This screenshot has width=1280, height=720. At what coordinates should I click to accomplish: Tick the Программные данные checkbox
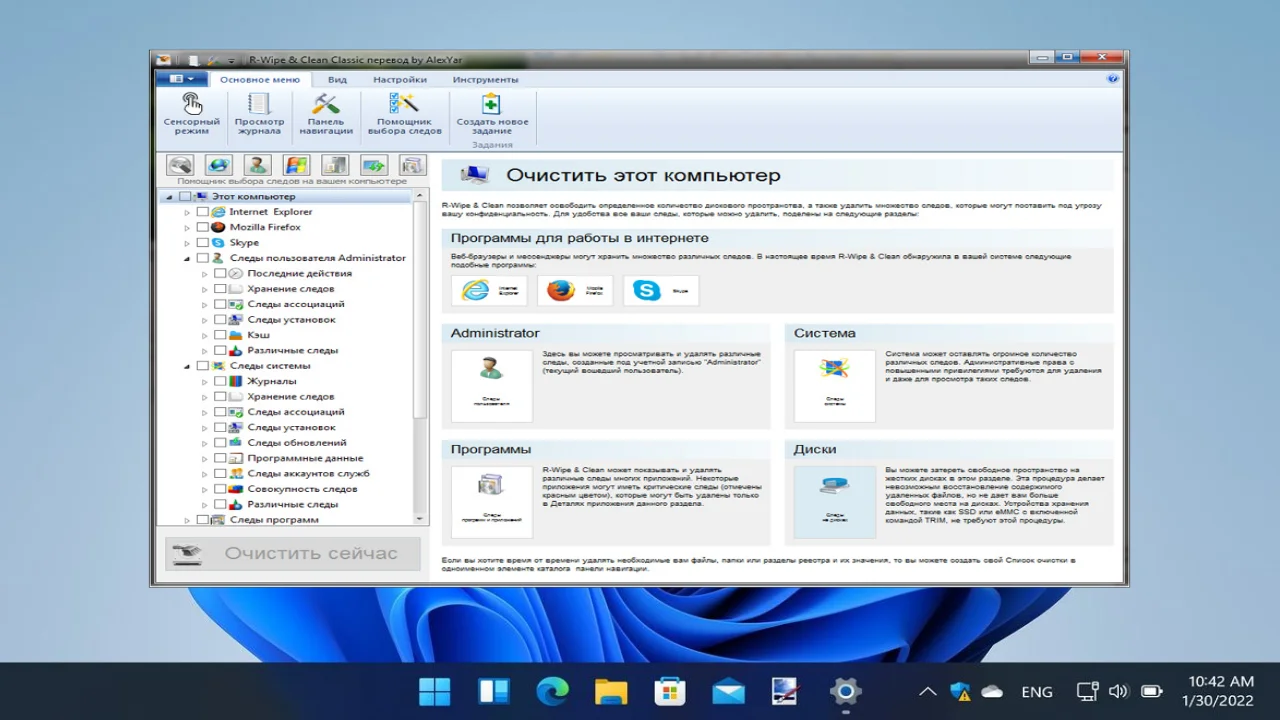(x=220, y=458)
